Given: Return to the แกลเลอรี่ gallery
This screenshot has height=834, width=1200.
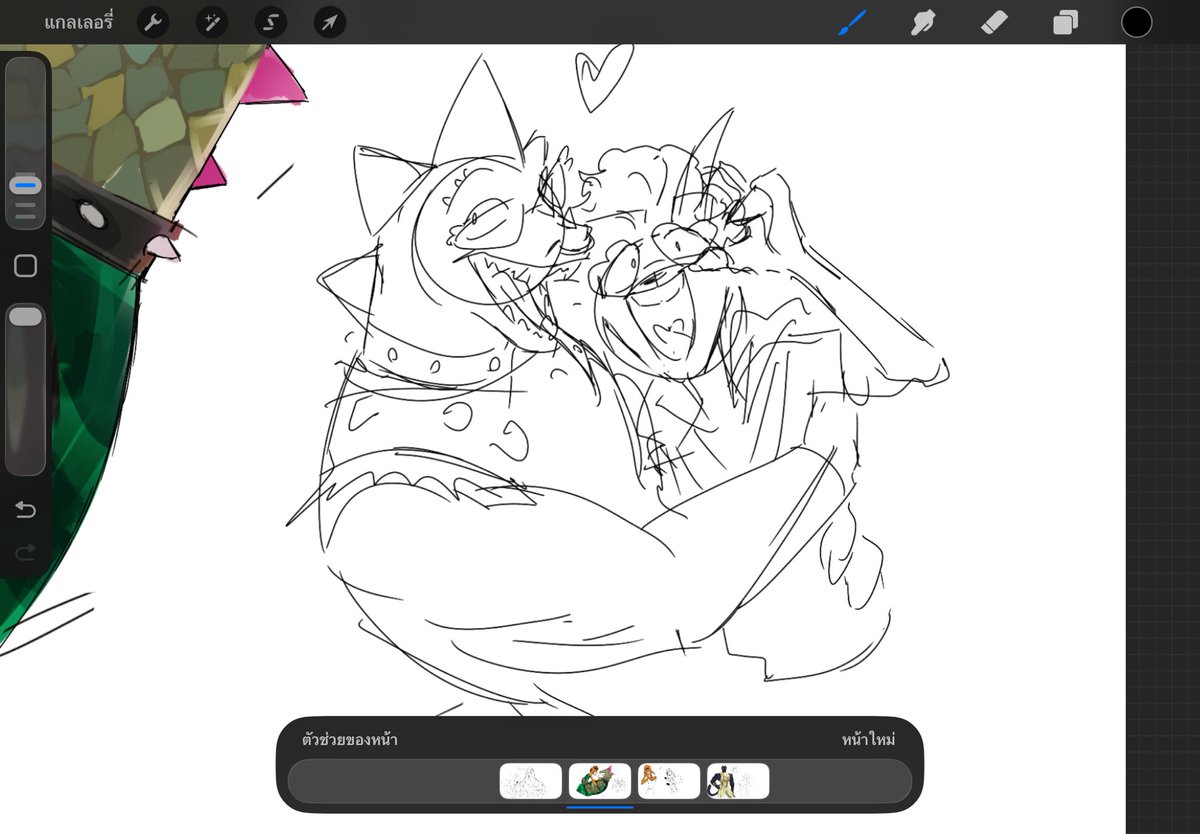Looking at the screenshot, I should click(79, 21).
